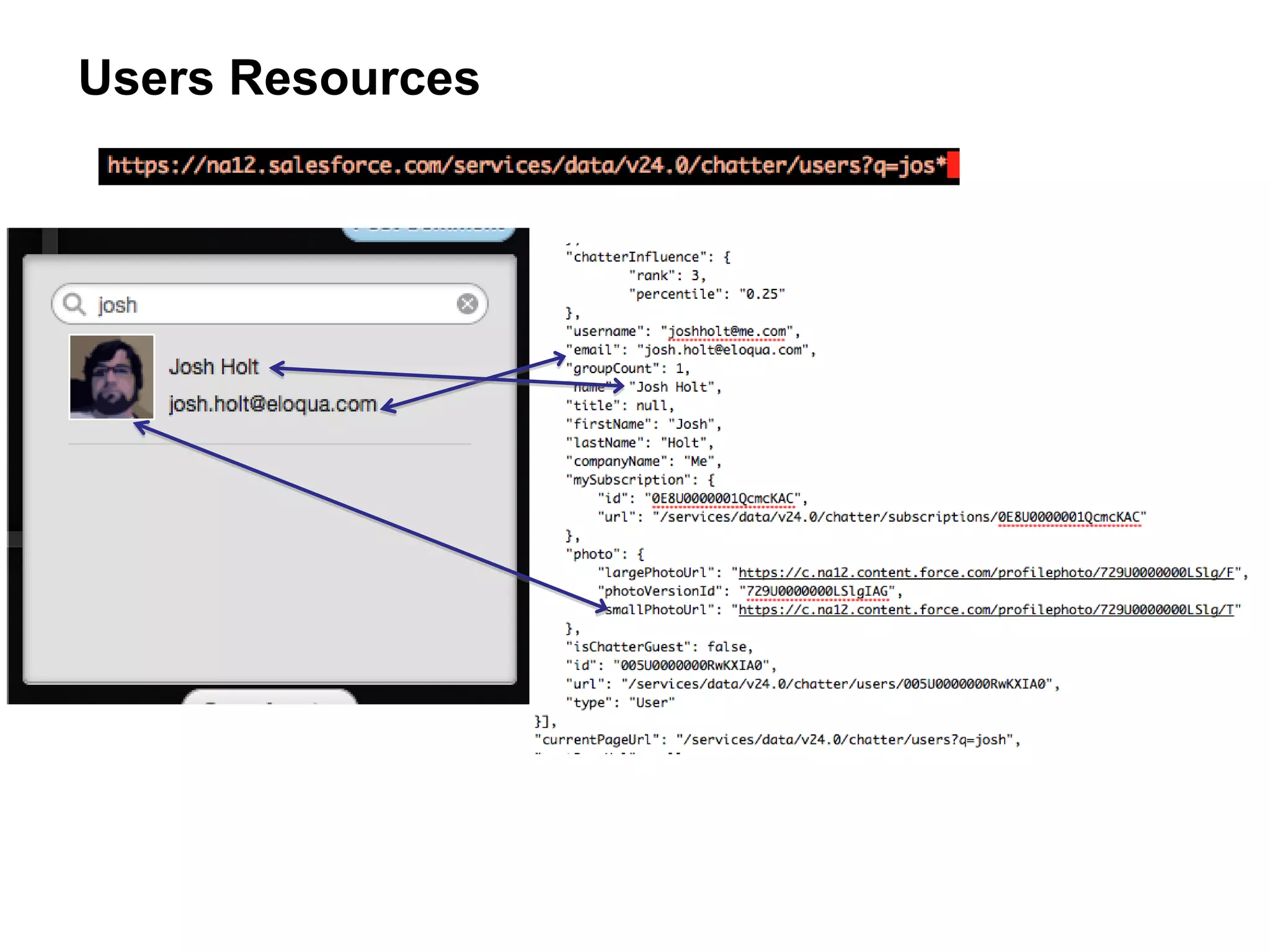Click the JSON name value "Josh Holt"
Image resolution: width=1270 pixels, height=952 pixels.
(672, 387)
